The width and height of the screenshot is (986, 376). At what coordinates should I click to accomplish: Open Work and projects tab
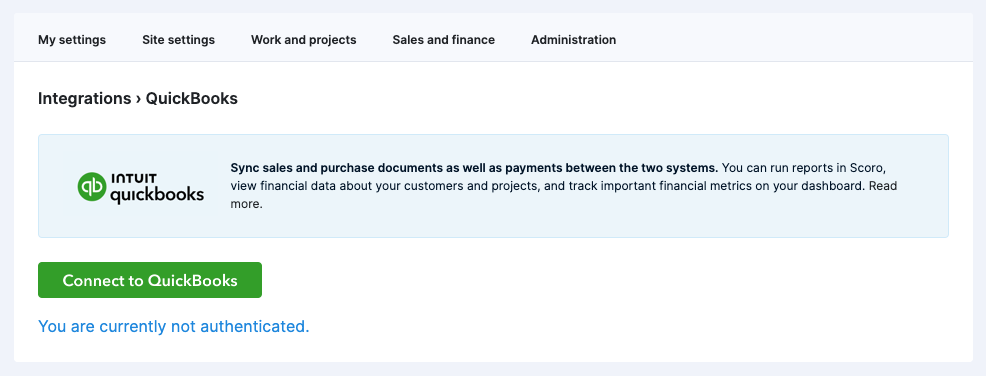[304, 40]
